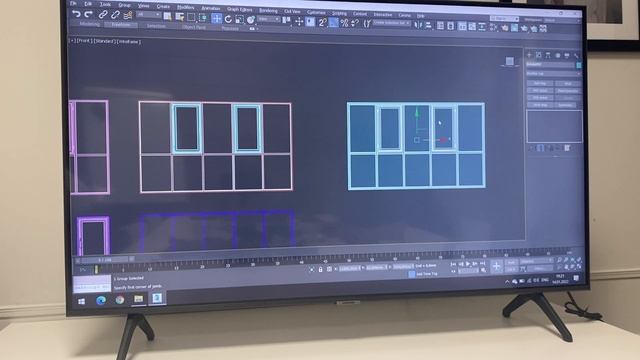The width and height of the screenshot is (640, 360).
Task: Toggle the Selection Lock icon
Action: click(x=320, y=269)
